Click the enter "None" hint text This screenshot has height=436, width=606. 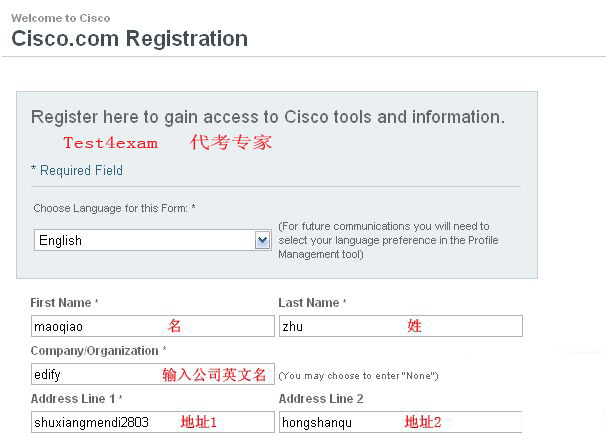[358, 375]
